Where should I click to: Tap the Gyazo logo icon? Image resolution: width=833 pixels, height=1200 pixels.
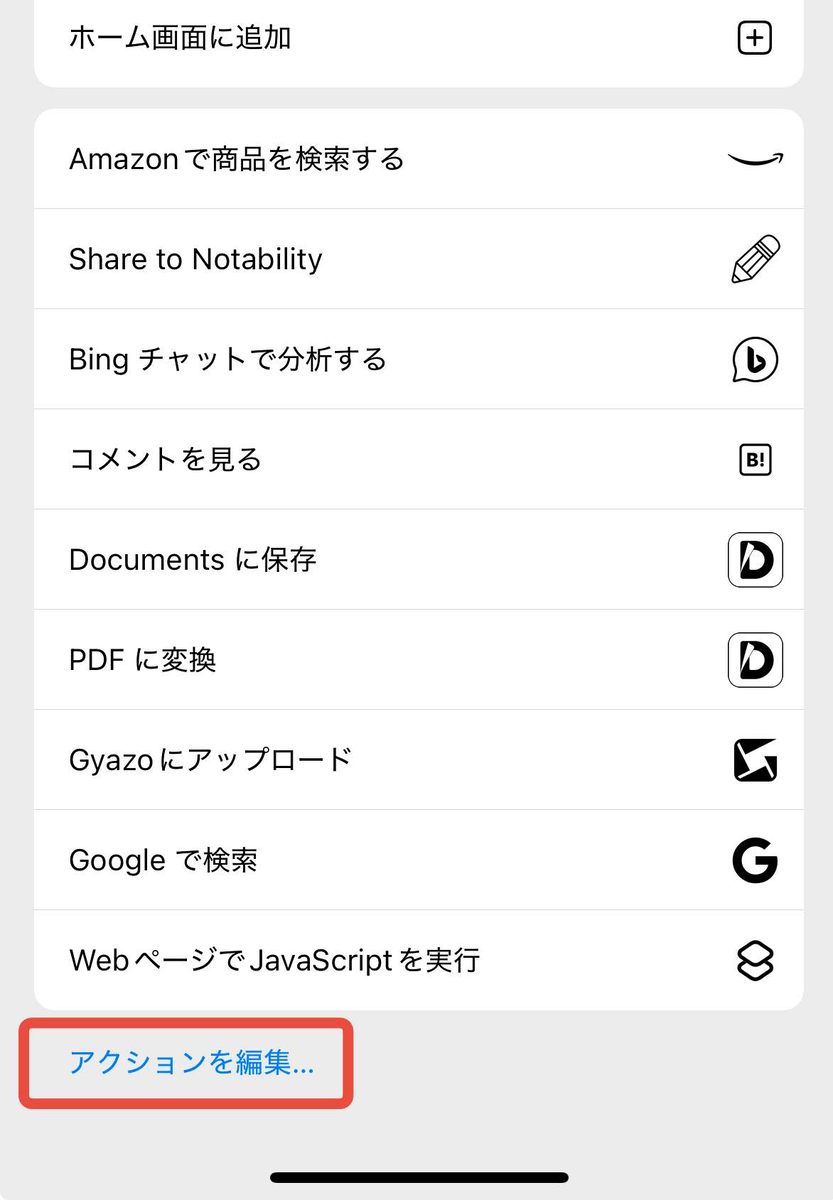click(x=755, y=761)
